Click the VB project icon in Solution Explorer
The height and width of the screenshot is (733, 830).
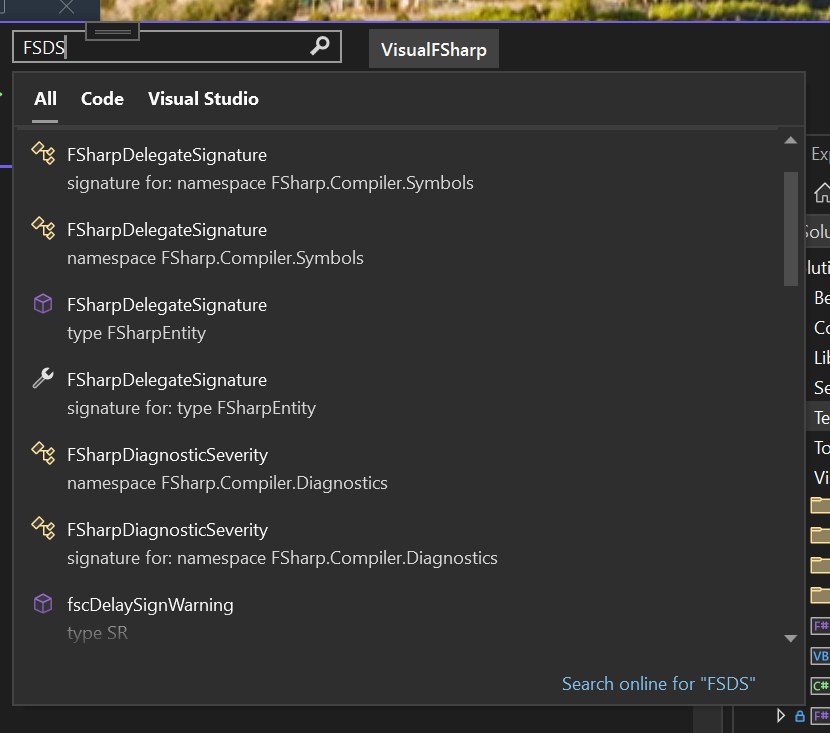[x=820, y=655]
